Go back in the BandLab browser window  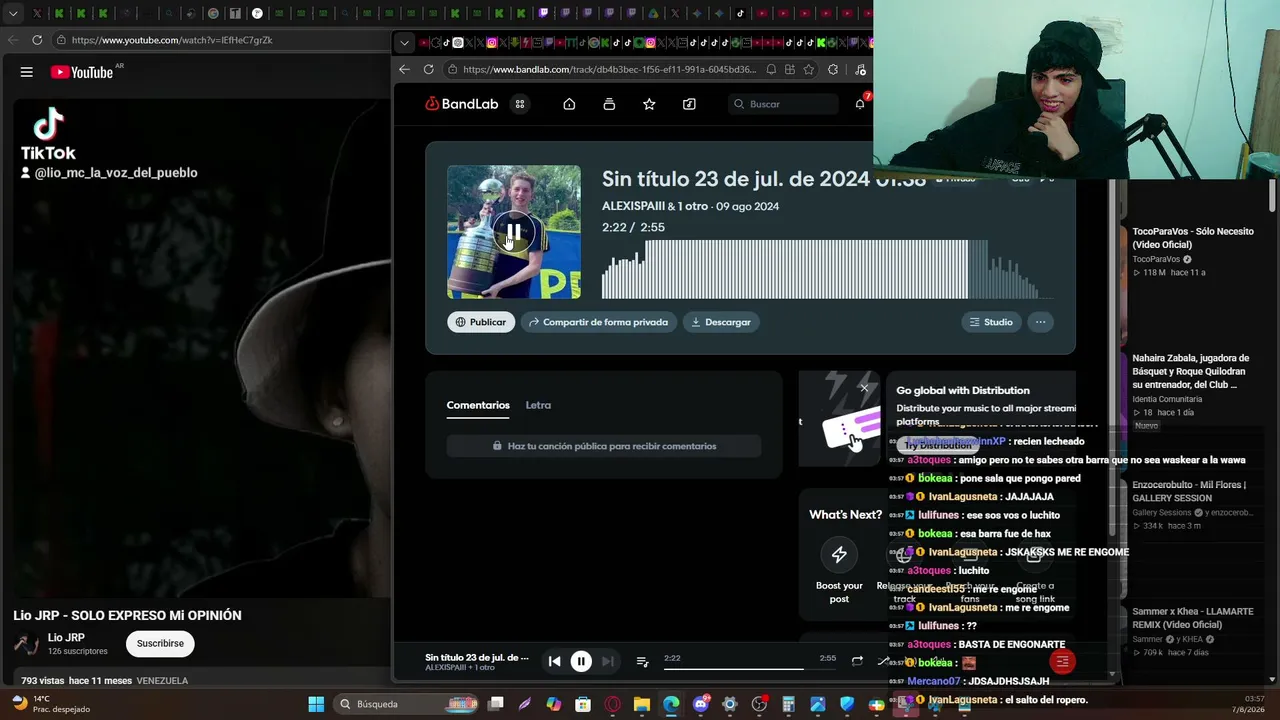(x=404, y=69)
